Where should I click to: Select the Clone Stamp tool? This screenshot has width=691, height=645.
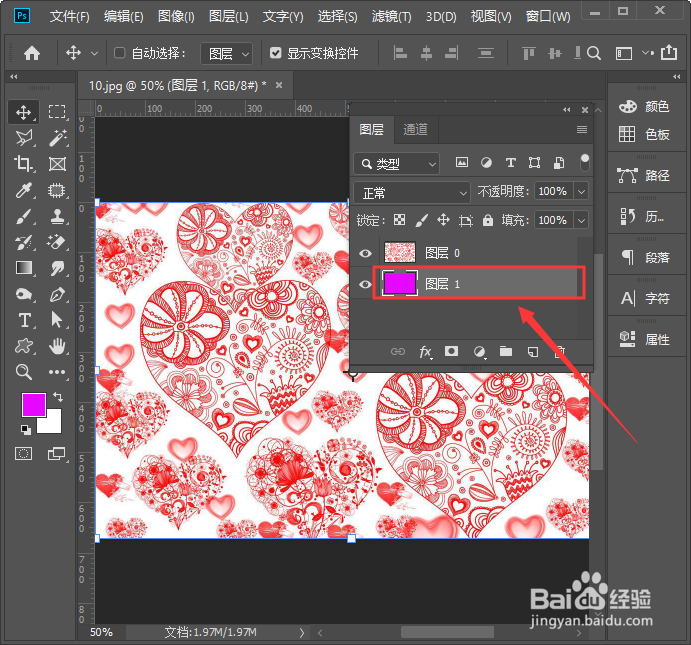pos(57,216)
